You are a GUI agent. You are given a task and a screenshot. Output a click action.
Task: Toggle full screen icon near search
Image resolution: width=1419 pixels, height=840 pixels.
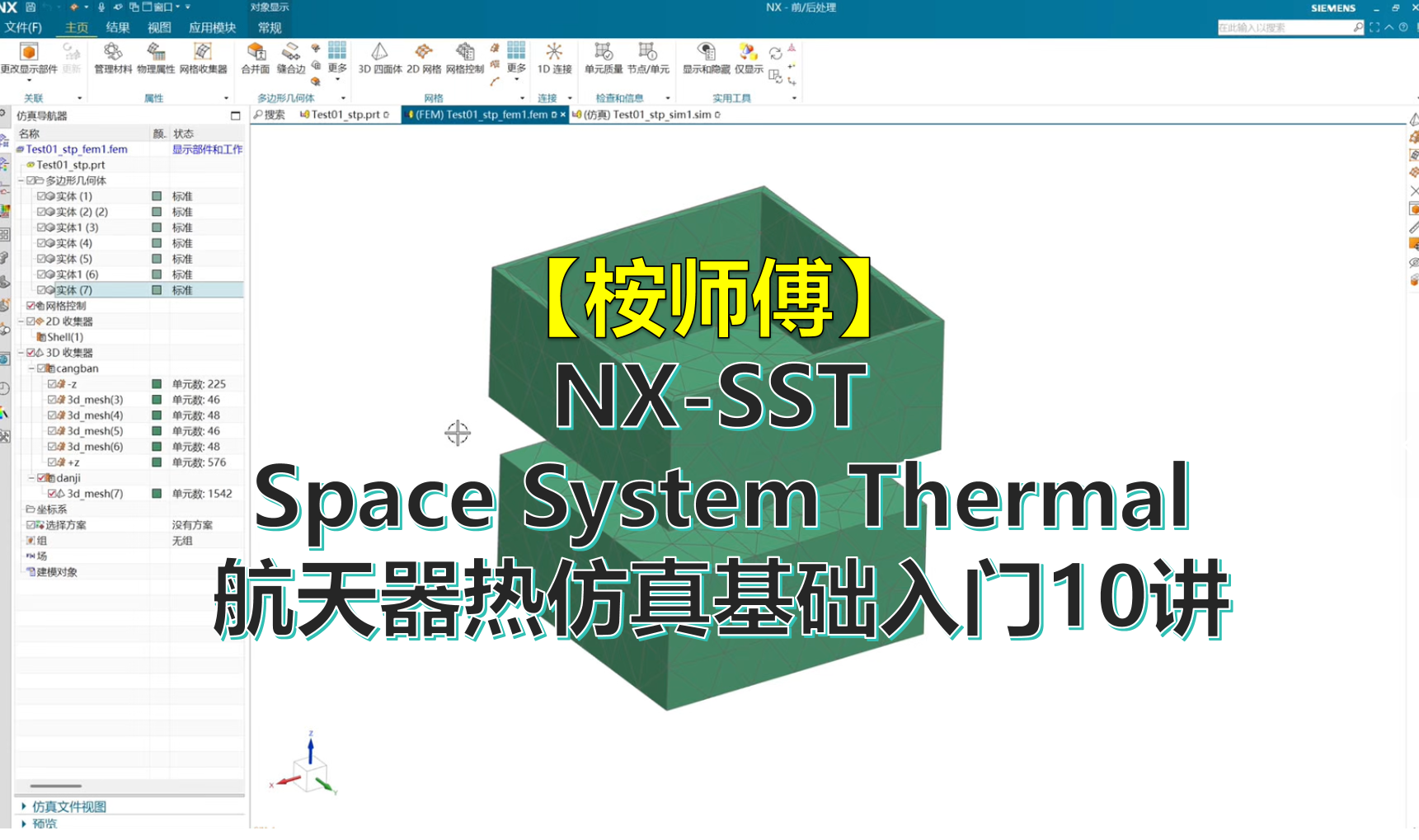1374,27
